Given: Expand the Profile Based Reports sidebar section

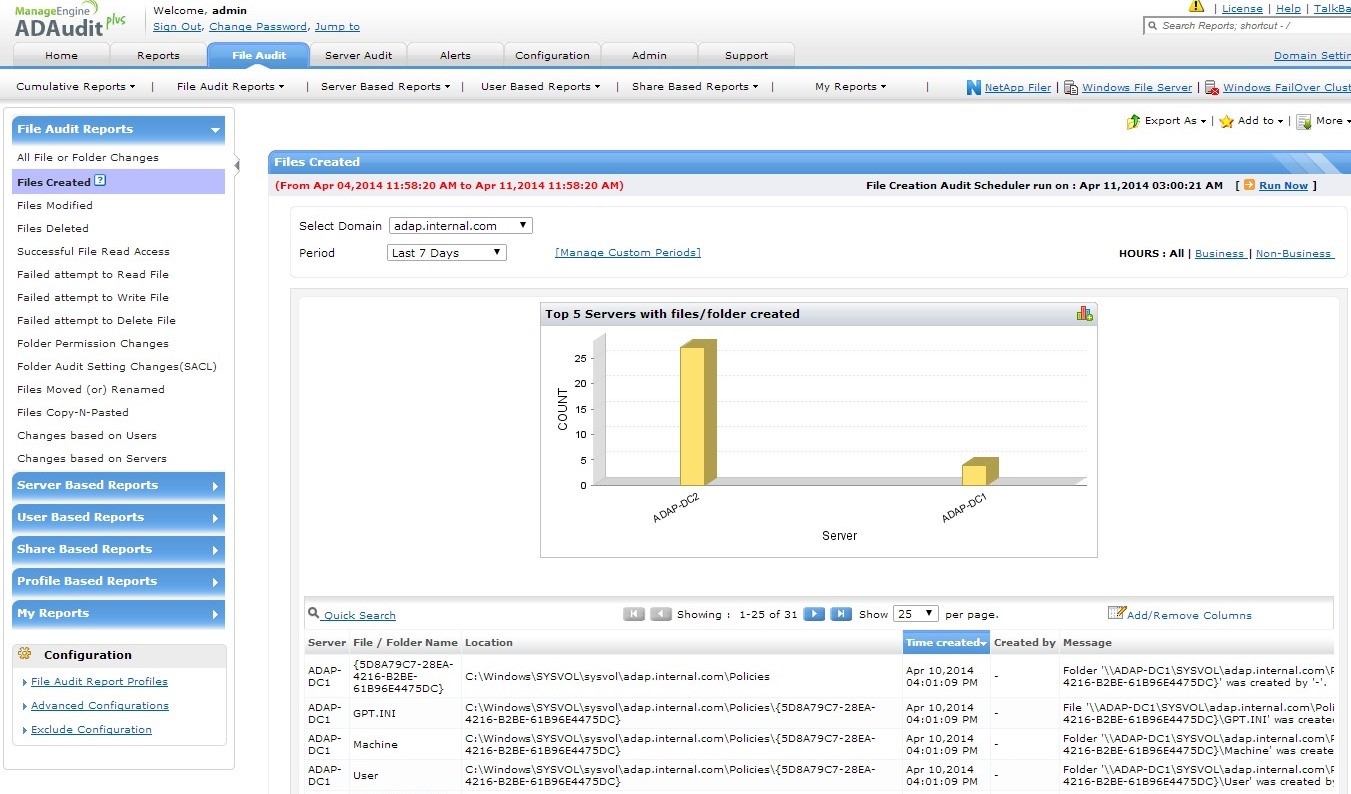Looking at the screenshot, I should [x=118, y=582].
